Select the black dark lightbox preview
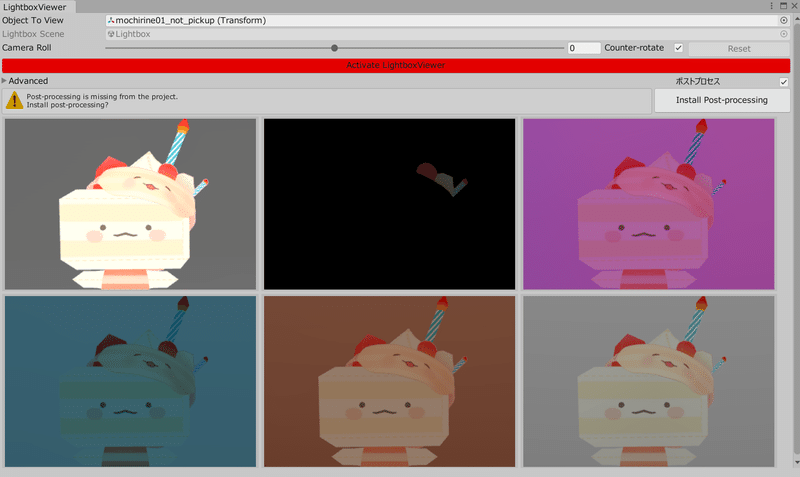This screenshot has width=800, height=477. [389, 204]
